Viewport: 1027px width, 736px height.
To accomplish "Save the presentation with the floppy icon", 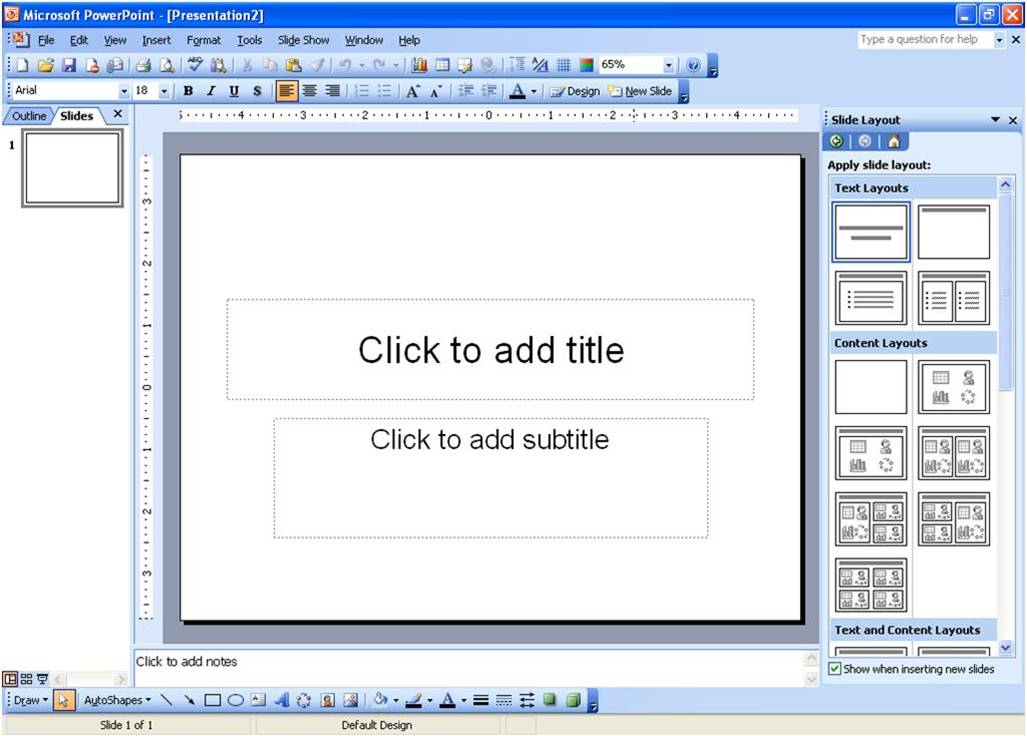I will [69, 65].
